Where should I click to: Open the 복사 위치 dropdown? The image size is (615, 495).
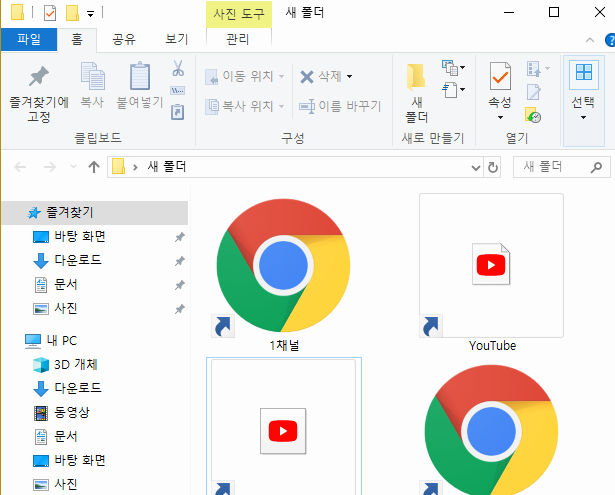point(245,106)
